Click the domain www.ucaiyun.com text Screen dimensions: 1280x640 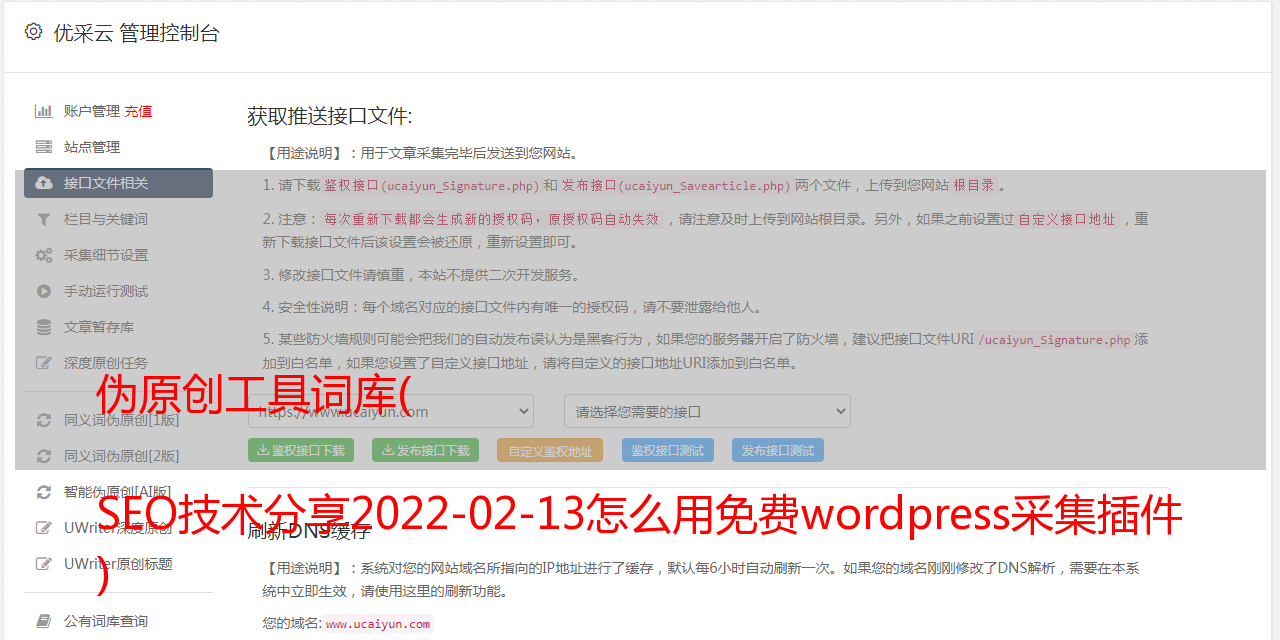pos(378,623)
